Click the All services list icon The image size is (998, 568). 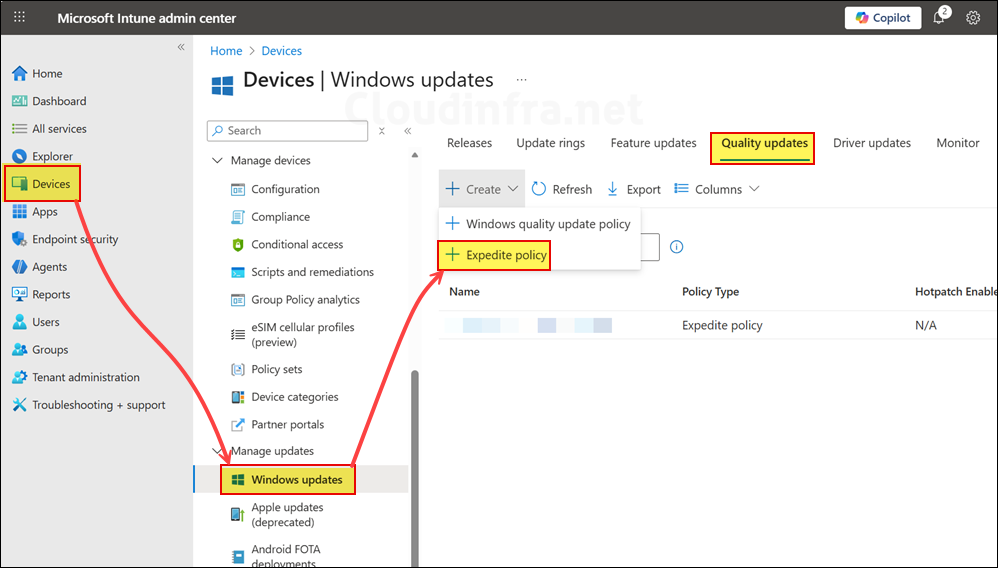tap(20, 129)
